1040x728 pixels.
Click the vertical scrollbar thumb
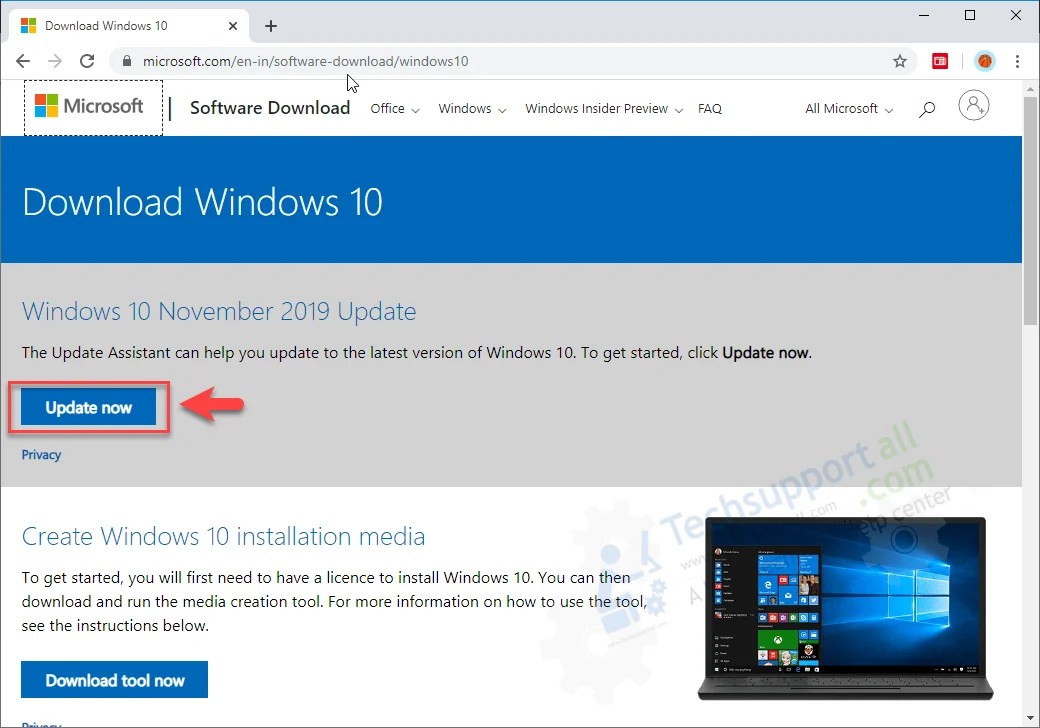[1030, 210]
